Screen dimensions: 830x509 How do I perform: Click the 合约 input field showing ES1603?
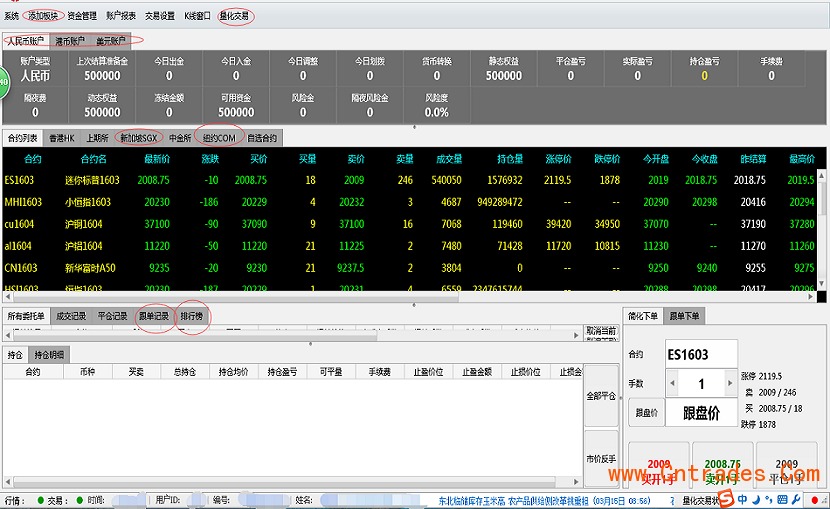(701, 354)
